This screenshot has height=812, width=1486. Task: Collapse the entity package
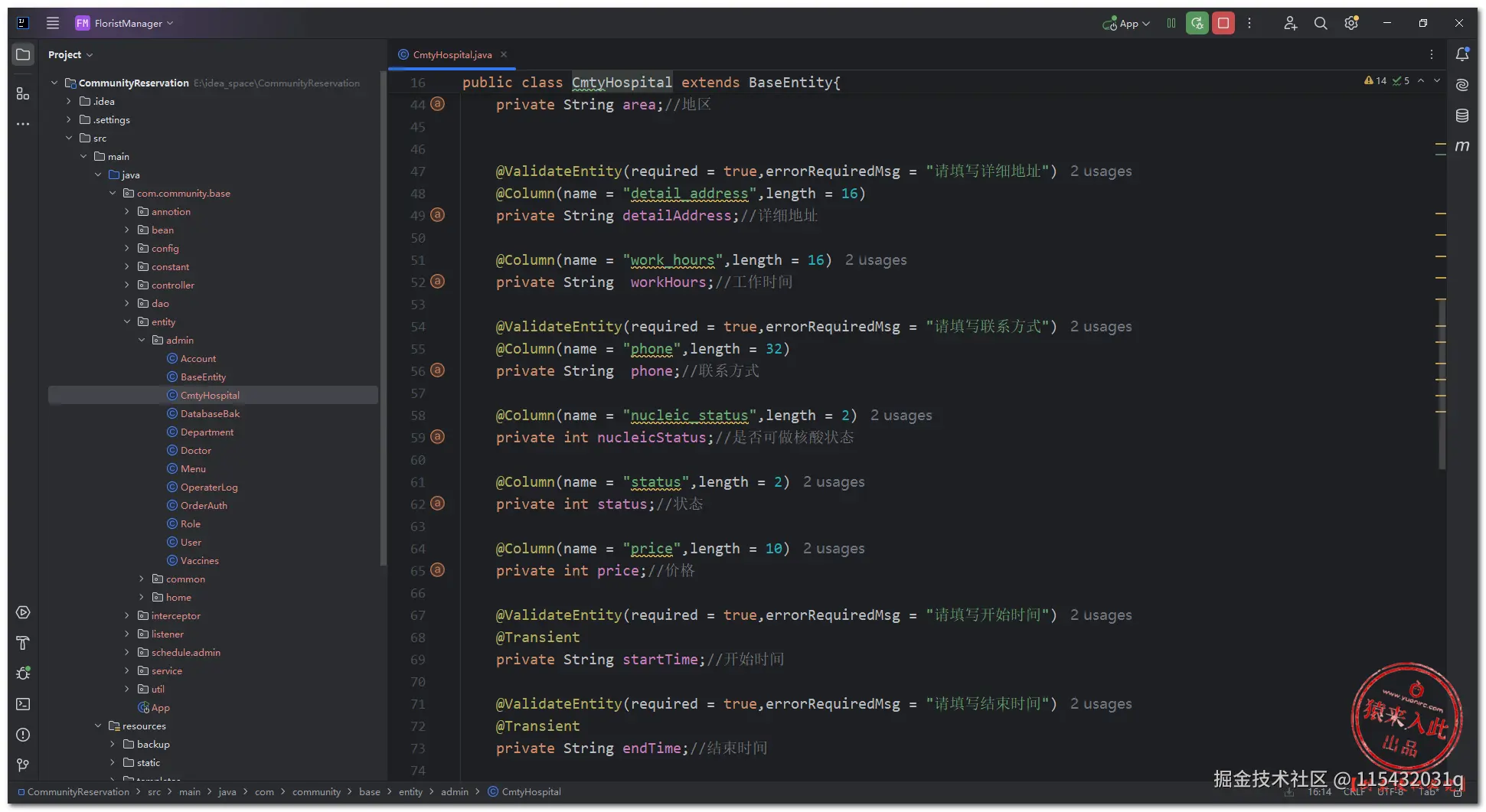(x=127, y=321)
